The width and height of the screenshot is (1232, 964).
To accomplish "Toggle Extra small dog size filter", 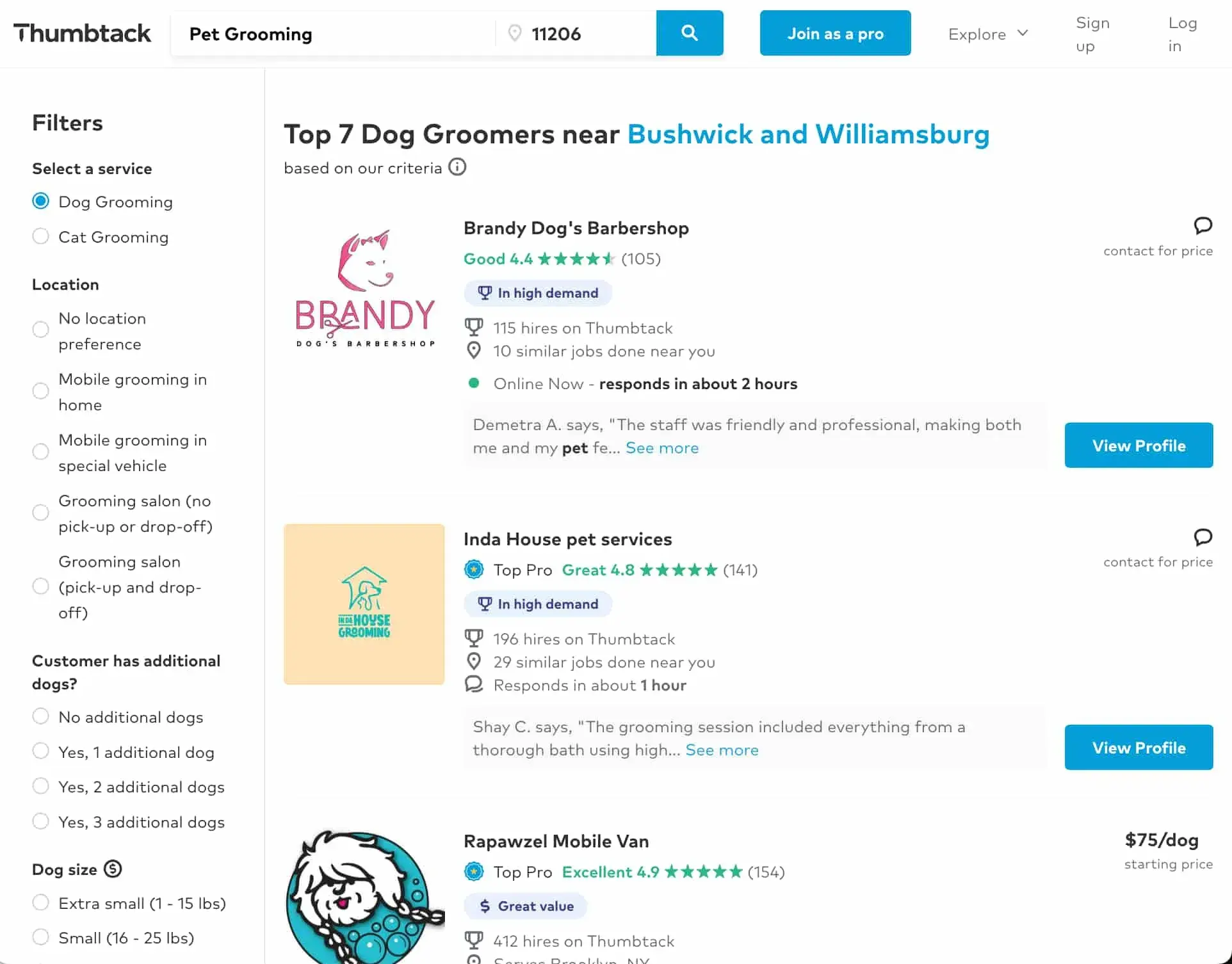I will coord(40,903).
